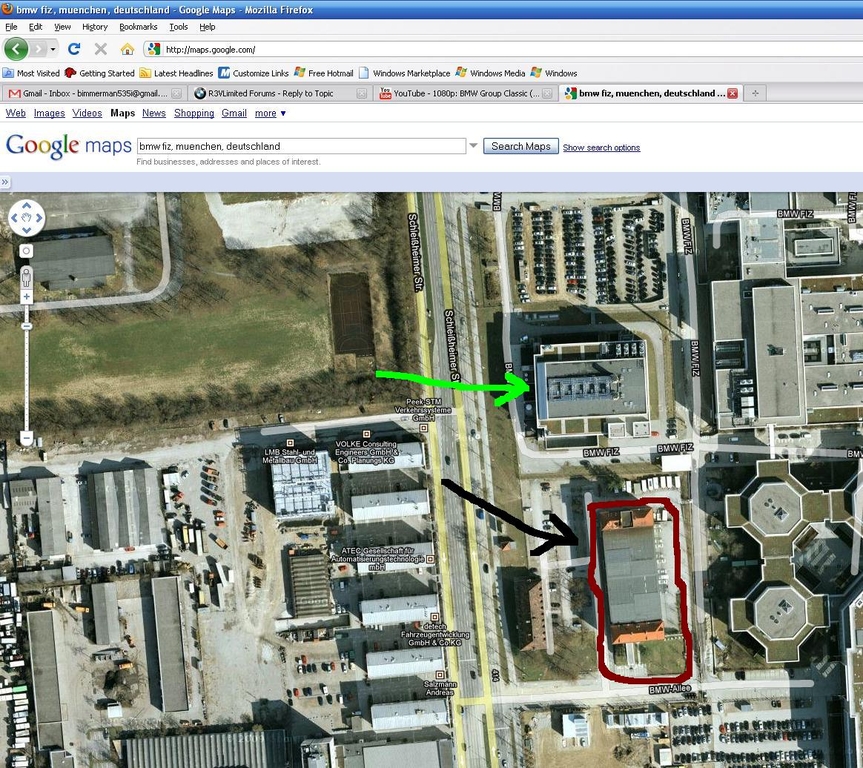Click the News link
This screenshot has width=863, height=768.
pos(154,113)
